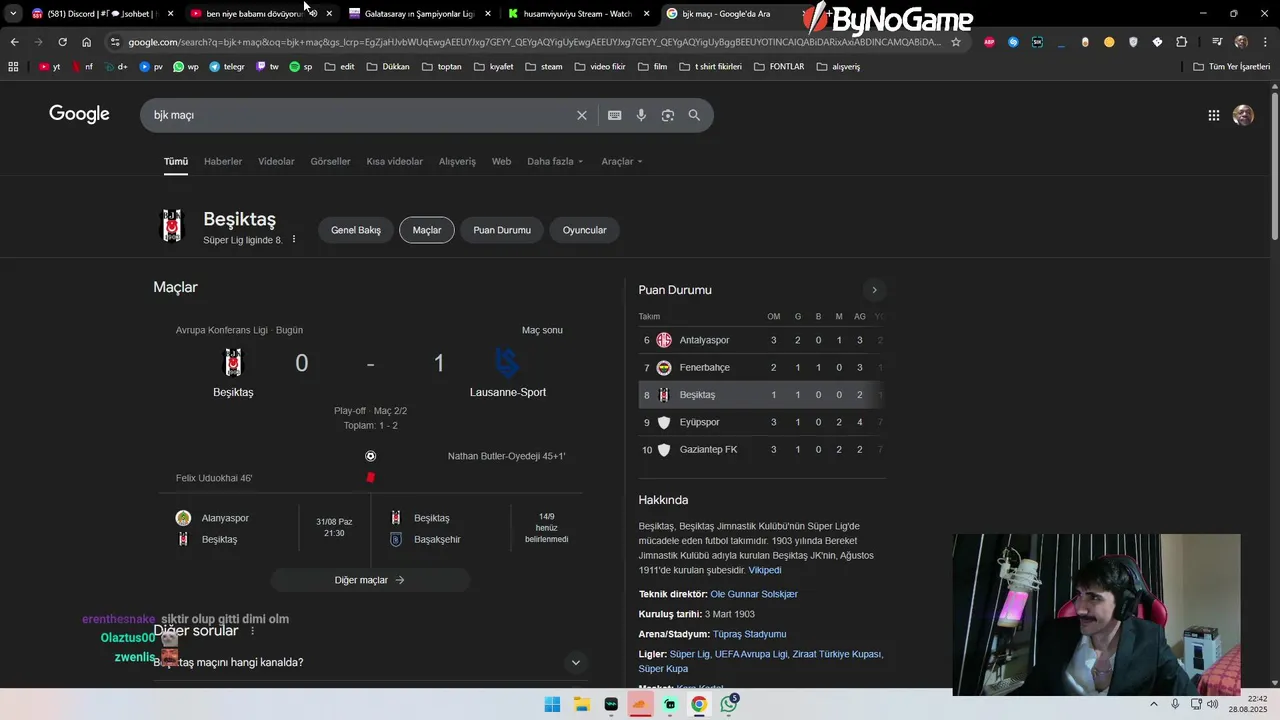The height and width of the screenshot is (720, 1280).
Task: Open the bookmarks apps grid icon
Action: [13, 67]
